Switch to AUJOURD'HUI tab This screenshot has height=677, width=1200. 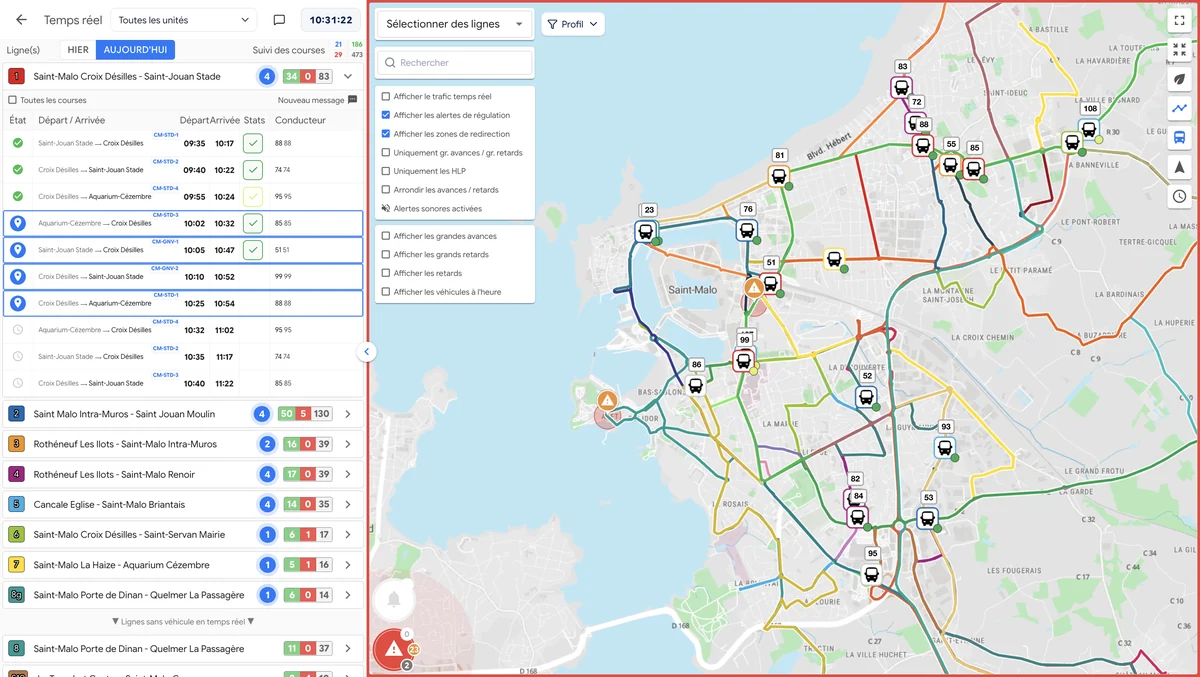tap(136, 50)
